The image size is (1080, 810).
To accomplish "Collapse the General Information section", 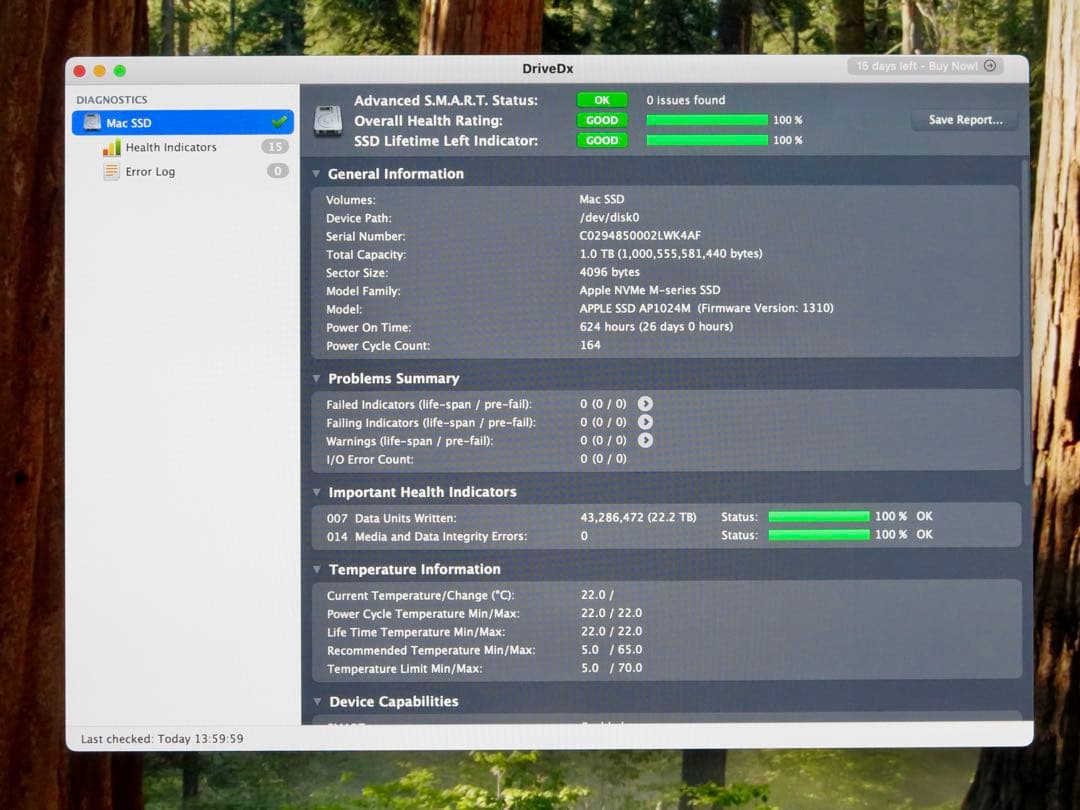I will [317, 173].
